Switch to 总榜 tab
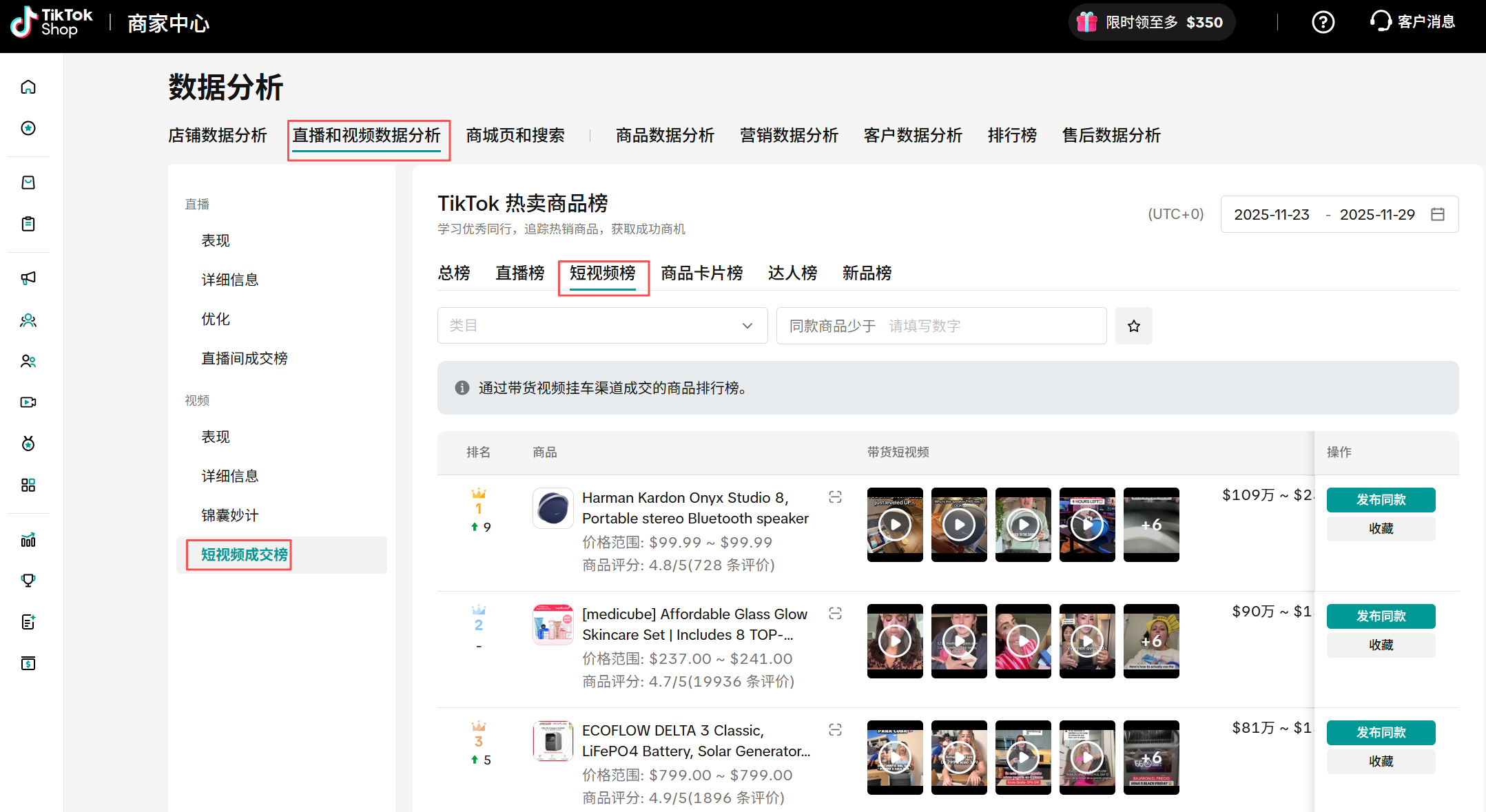 pyautogui.click(x=454, y=273)
